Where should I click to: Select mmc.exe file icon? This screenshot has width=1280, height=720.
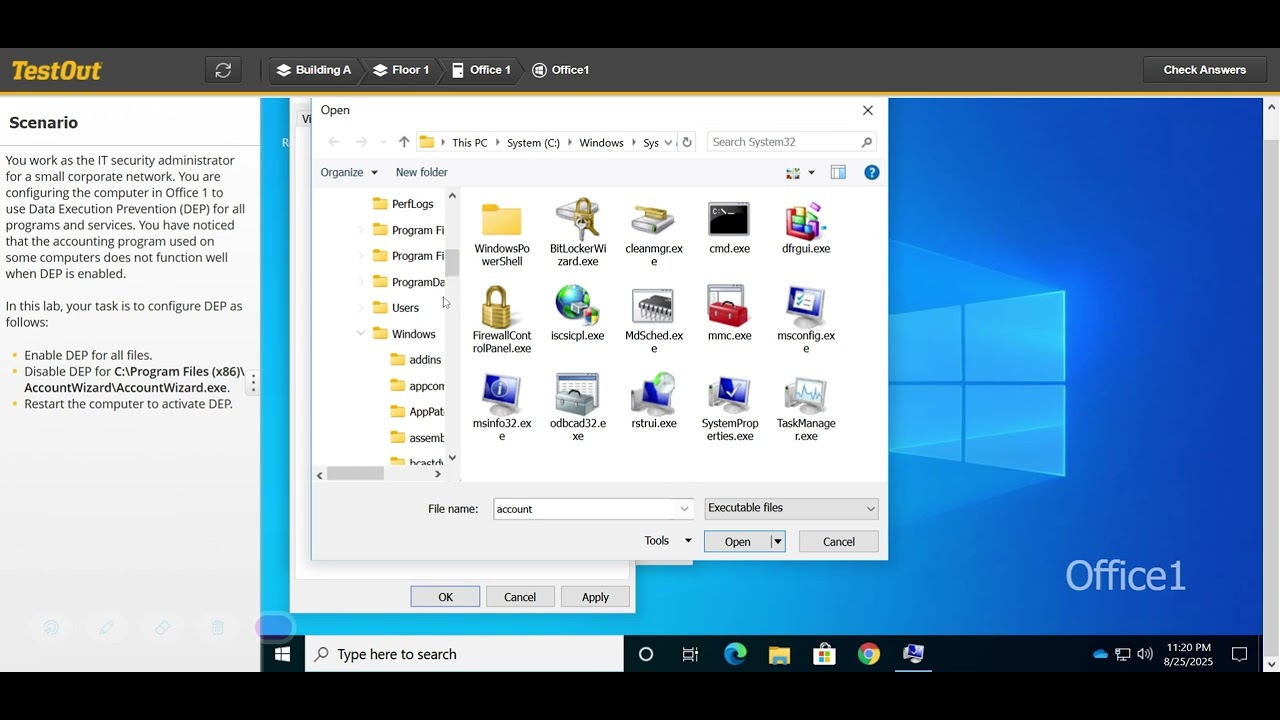click(x=729, y=307)
